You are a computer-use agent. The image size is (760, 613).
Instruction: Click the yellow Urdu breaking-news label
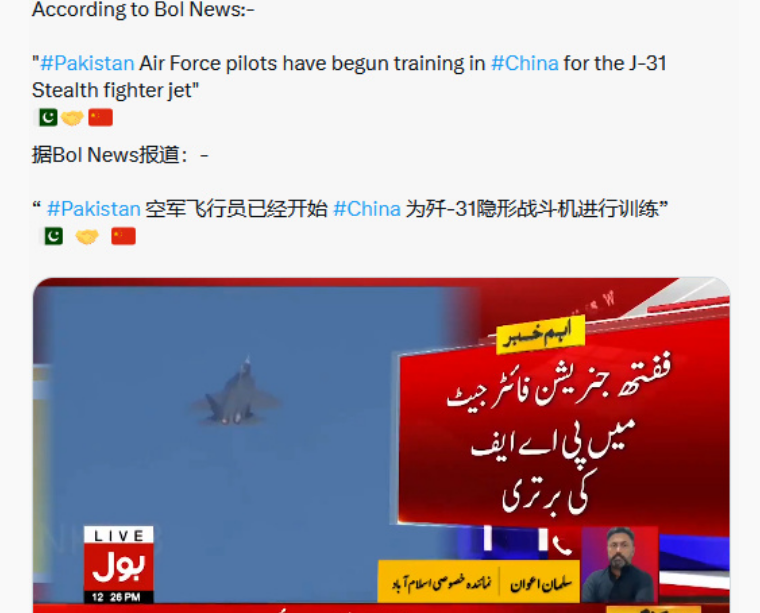coord(540,333)
